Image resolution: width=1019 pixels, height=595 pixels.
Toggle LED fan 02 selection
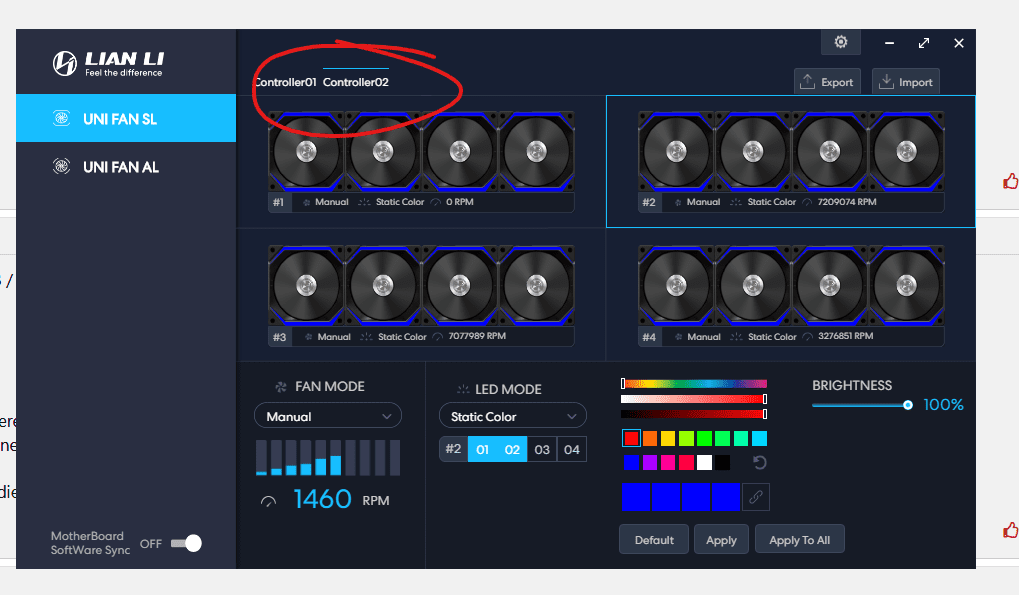coord(512,449)
